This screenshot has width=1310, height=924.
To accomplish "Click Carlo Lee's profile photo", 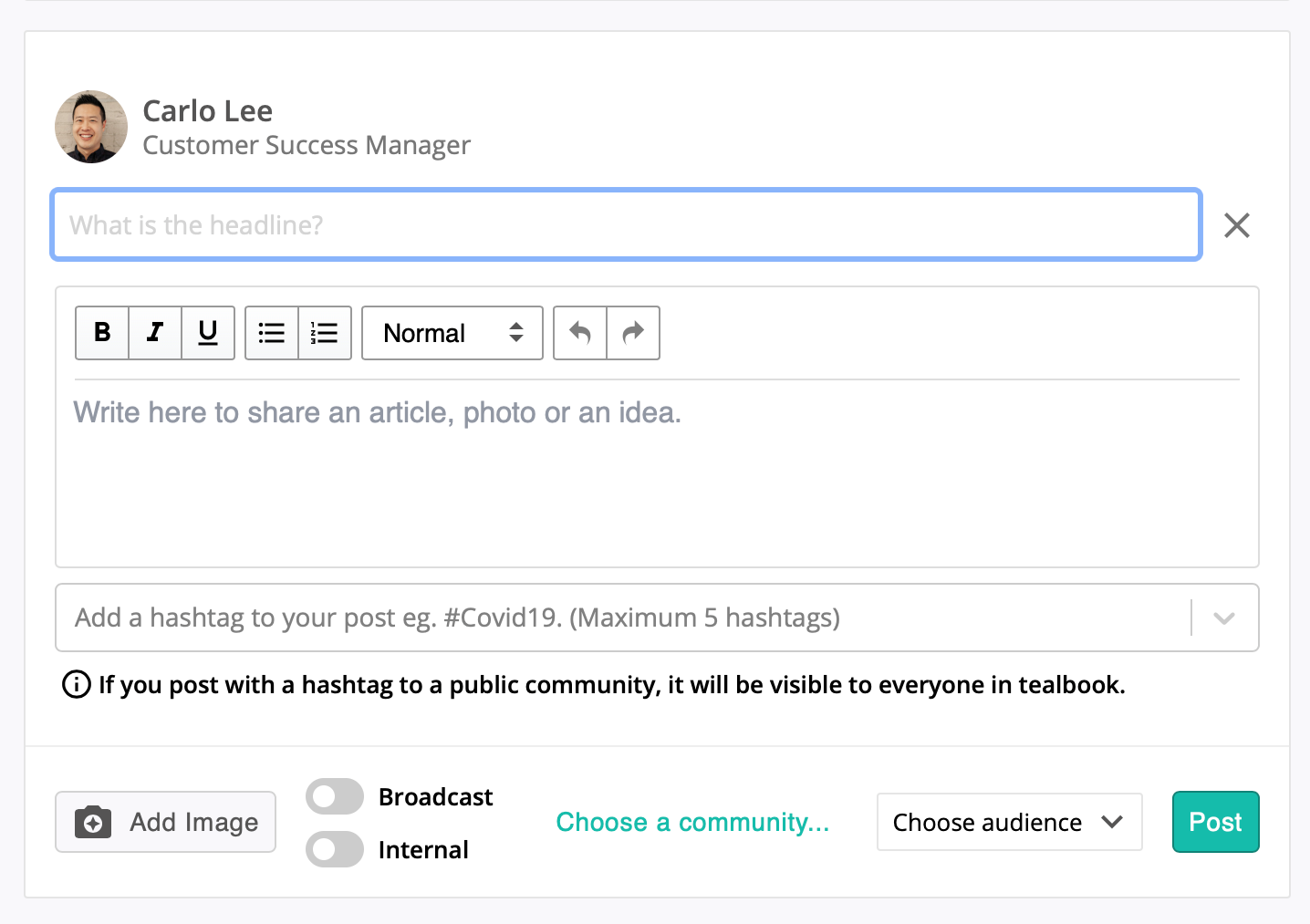I will (x=91, y=127).
